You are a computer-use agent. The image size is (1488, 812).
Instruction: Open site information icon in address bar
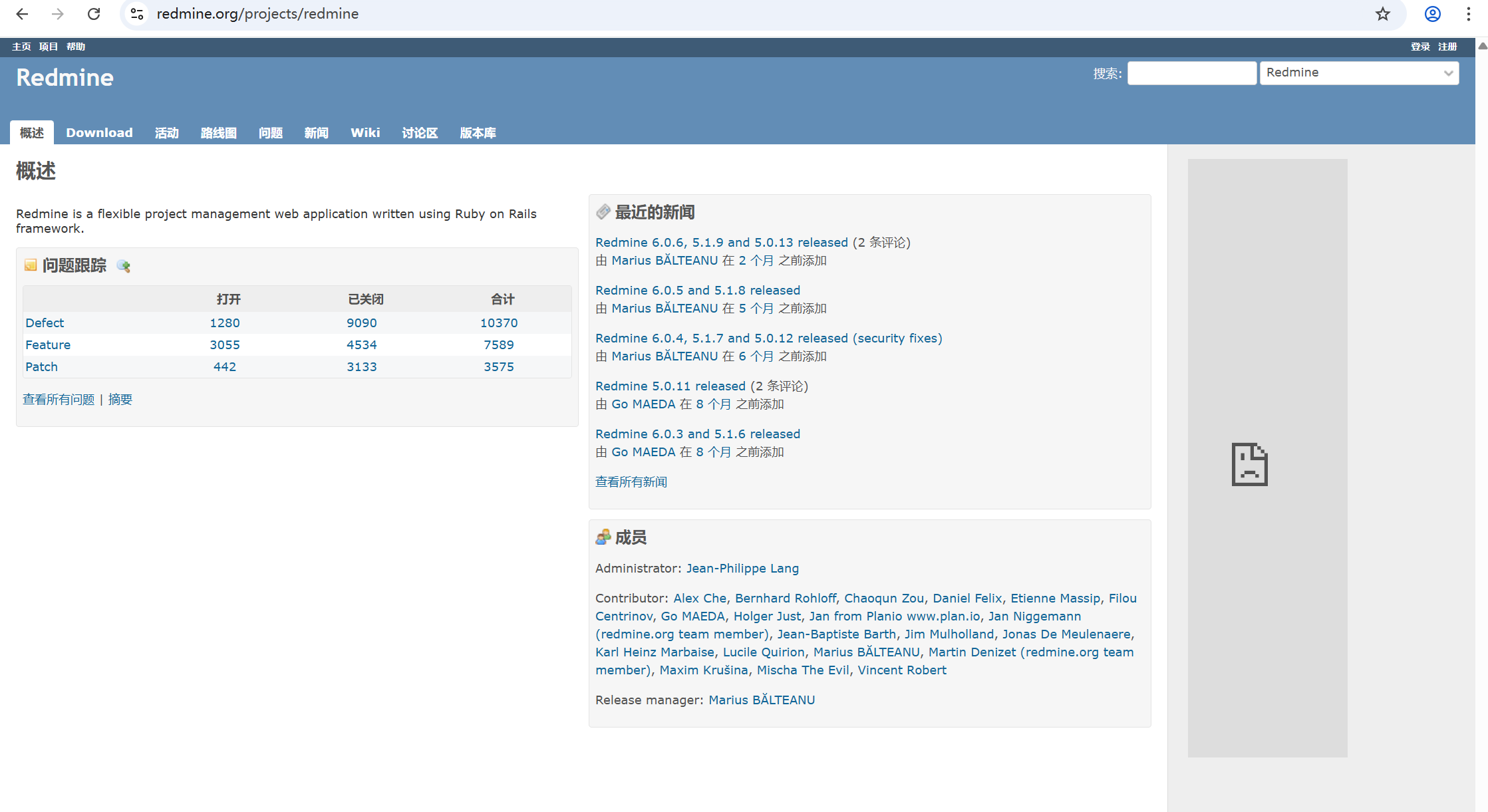(x=137, y=14)
